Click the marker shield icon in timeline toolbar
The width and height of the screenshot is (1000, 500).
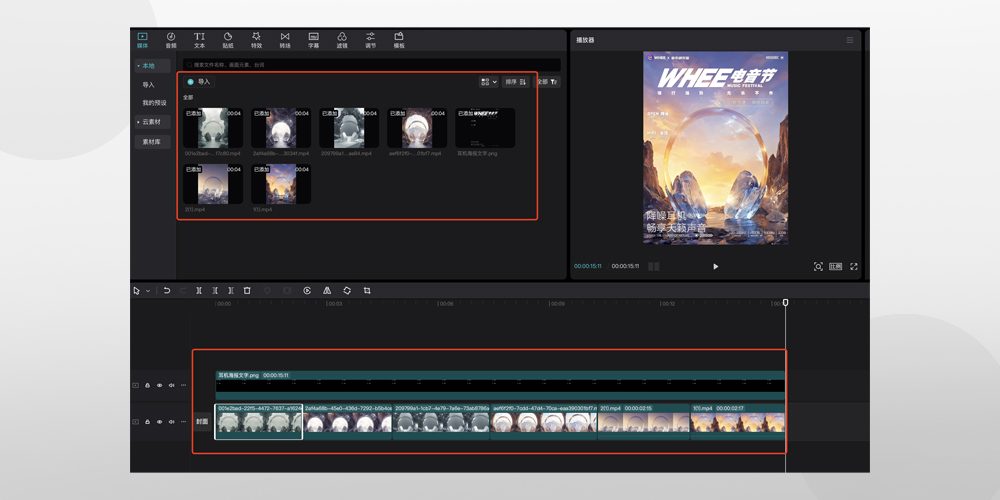coord(267,291)
